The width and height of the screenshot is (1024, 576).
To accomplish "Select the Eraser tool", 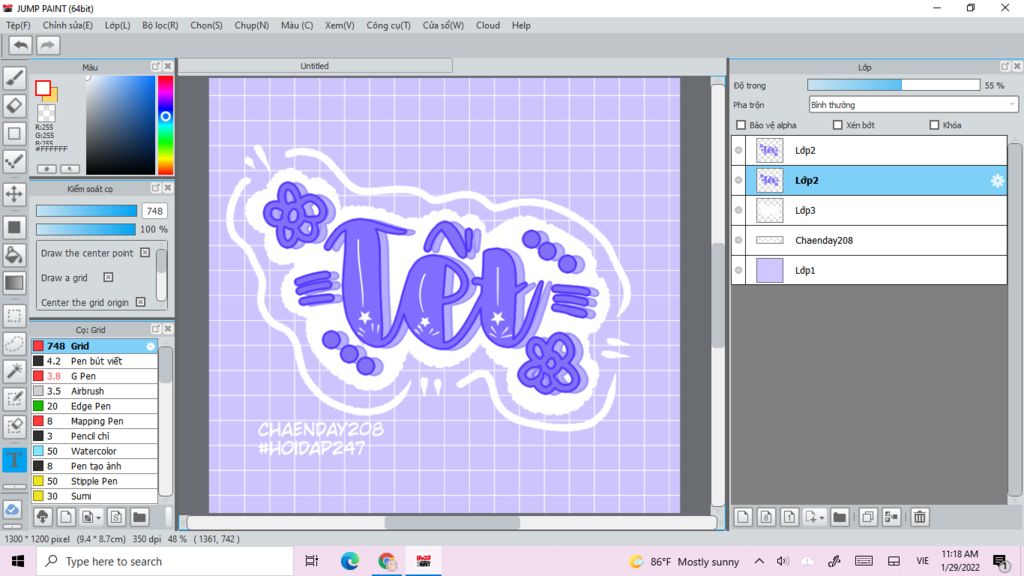I will (x=14, y=105).
